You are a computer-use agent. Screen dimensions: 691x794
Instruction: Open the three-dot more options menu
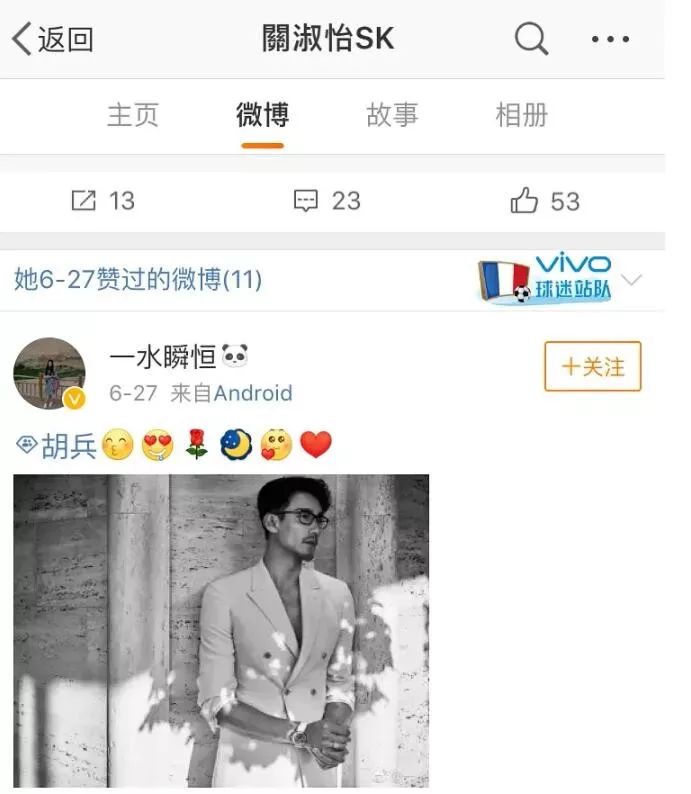click(610, 39)
